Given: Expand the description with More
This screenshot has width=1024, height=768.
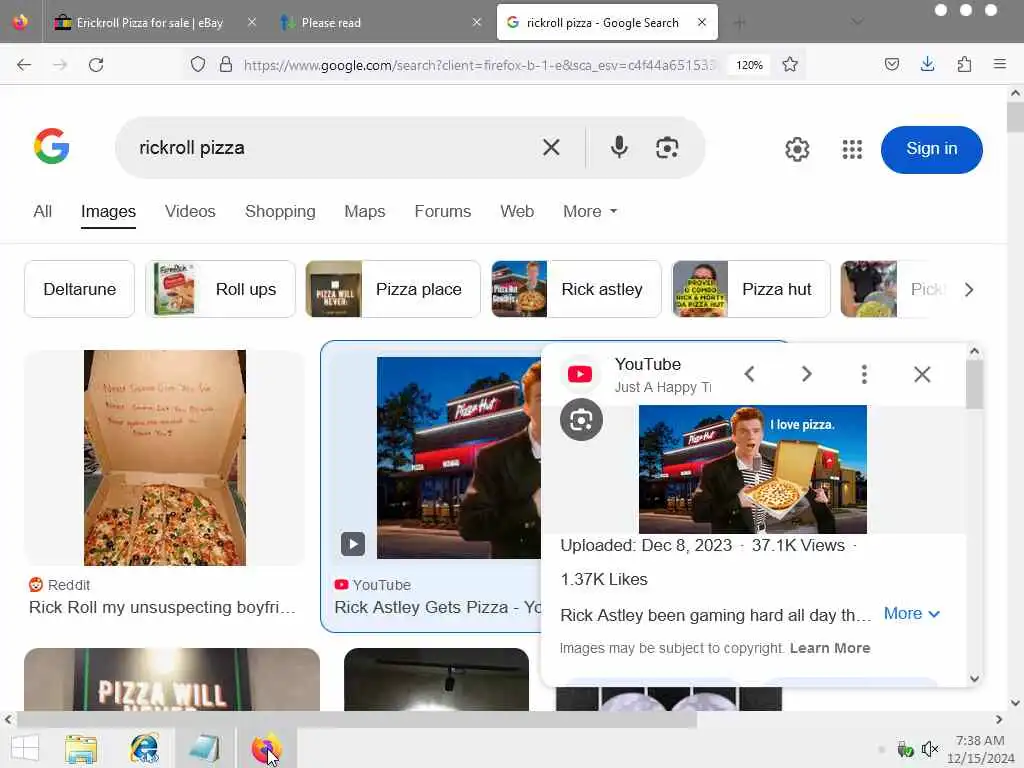Looking at the screenshot, I should click(912, 614).
